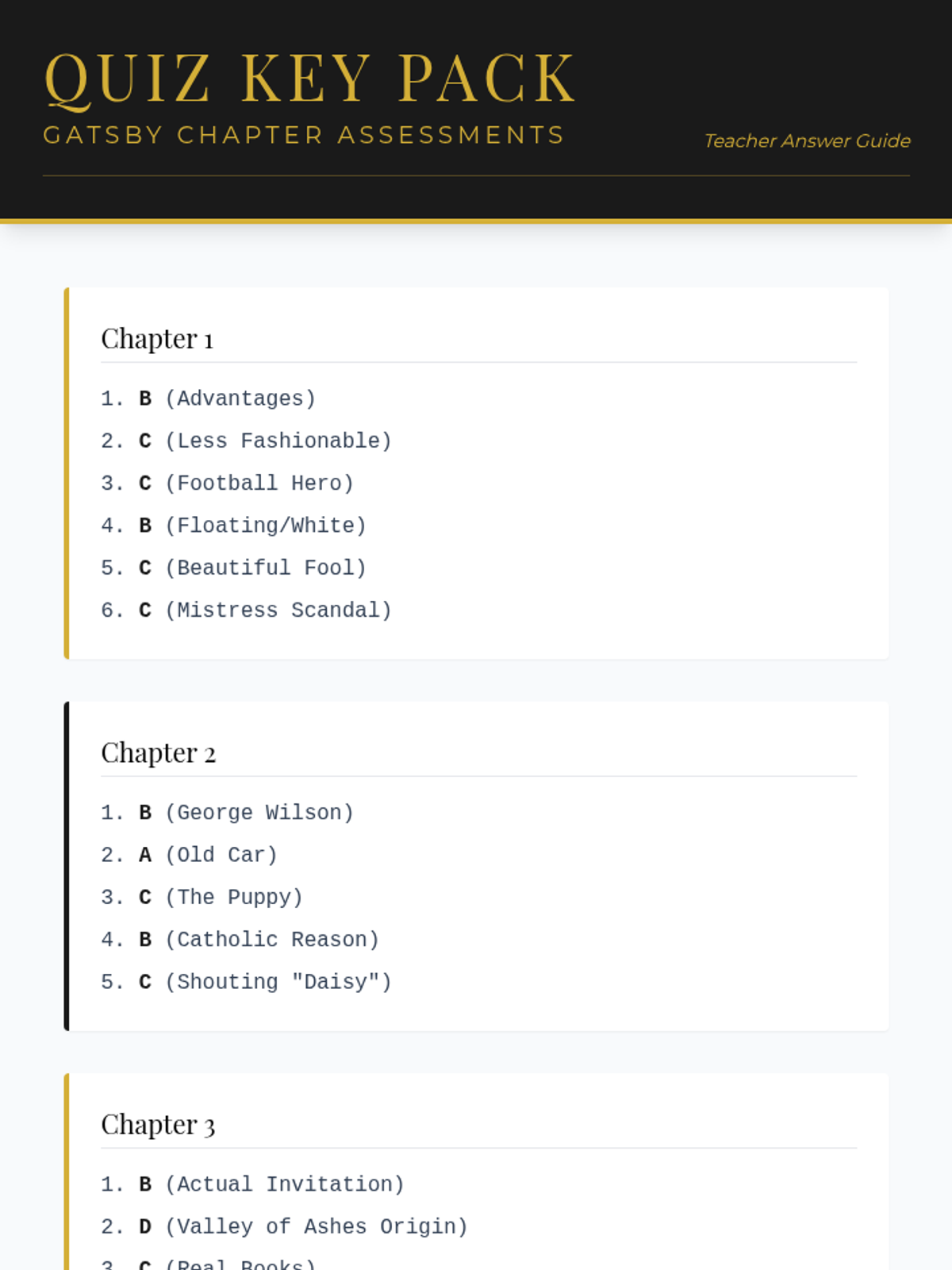Click the Catholic Reason answer
The height and width of the screenshot is (1270, 952).
click(240, 940)
